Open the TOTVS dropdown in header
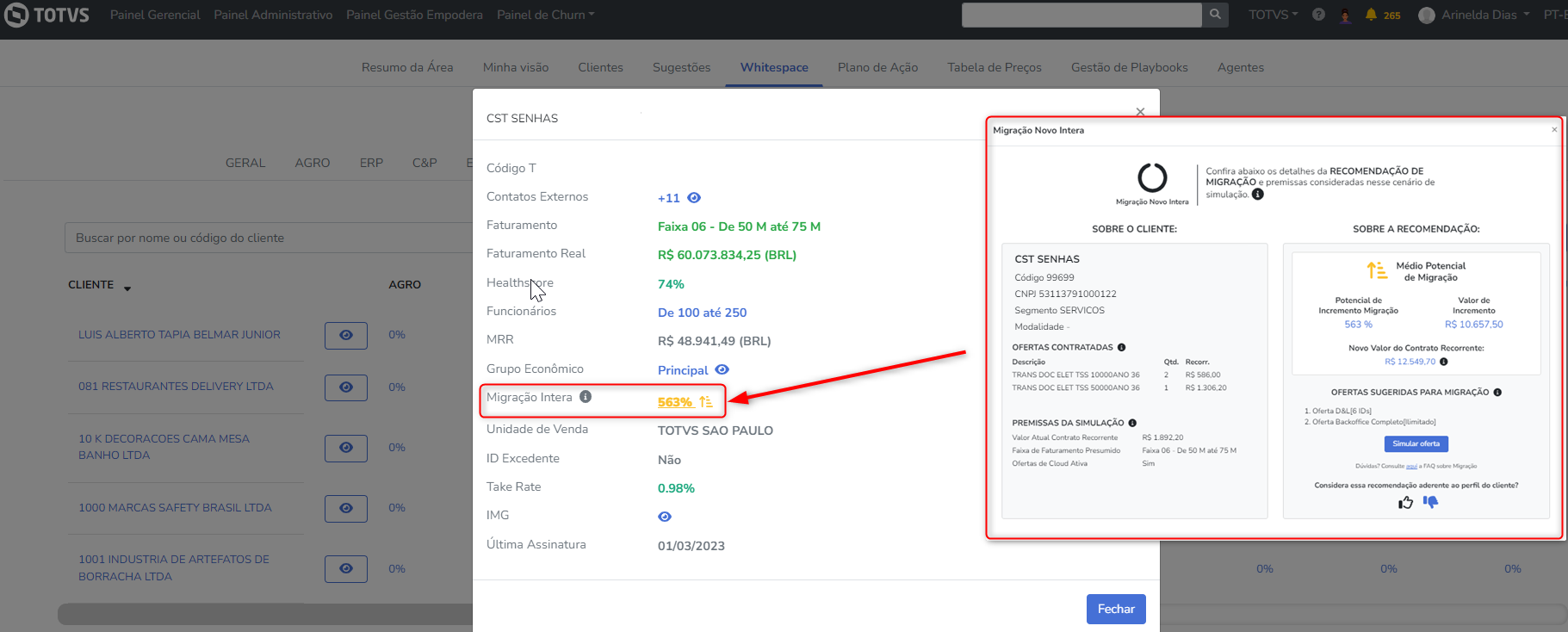Screen dimensions: 1568x632 coord(1273,15)
